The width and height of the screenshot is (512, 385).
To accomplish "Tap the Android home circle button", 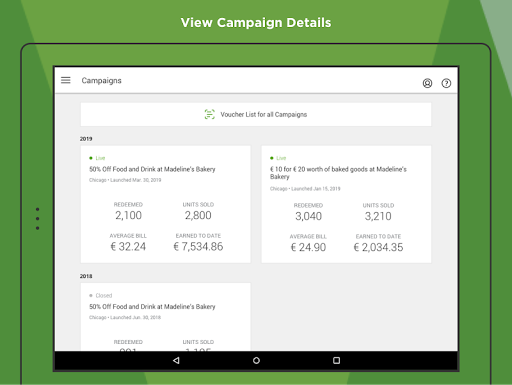I will pos(256,360).
